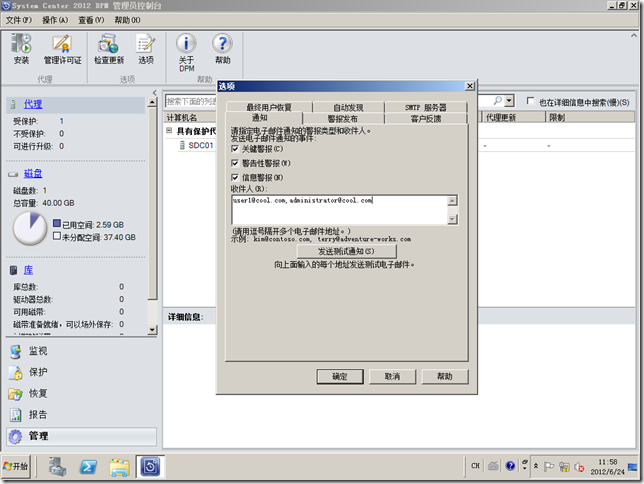
Task: Open the 代理 link in the sidebar
Action: (x=33, y=104)
